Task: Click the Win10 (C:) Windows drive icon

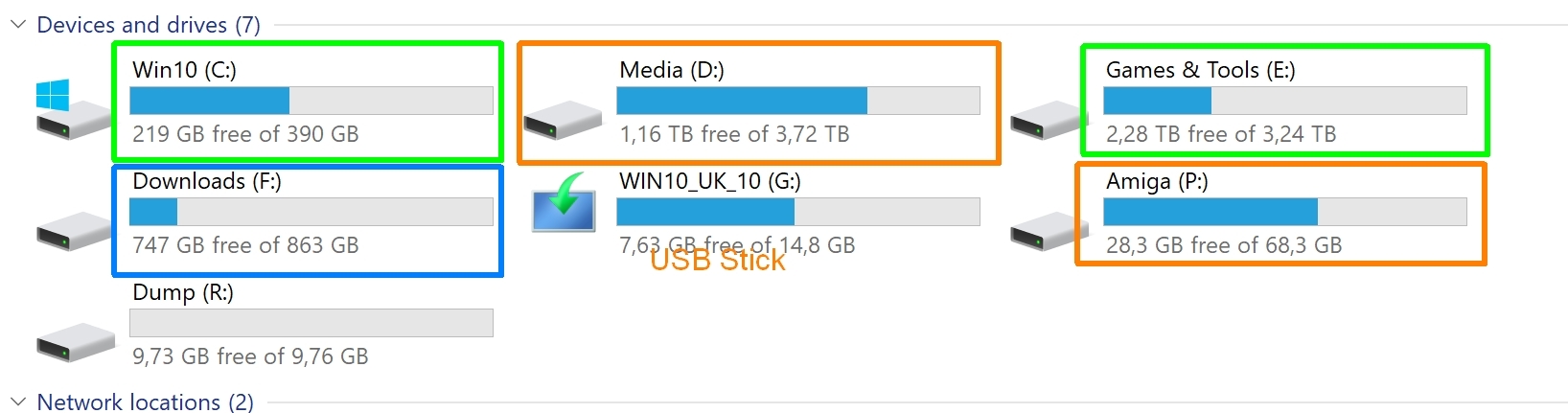Action: 73,110
